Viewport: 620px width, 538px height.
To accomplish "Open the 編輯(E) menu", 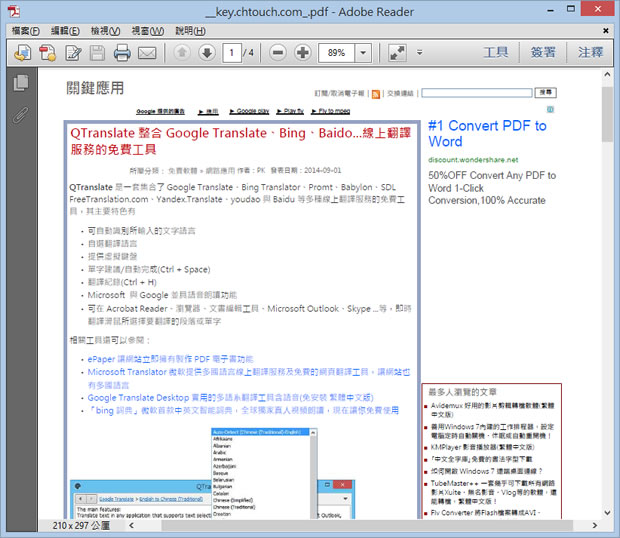I will pos(65,31).
